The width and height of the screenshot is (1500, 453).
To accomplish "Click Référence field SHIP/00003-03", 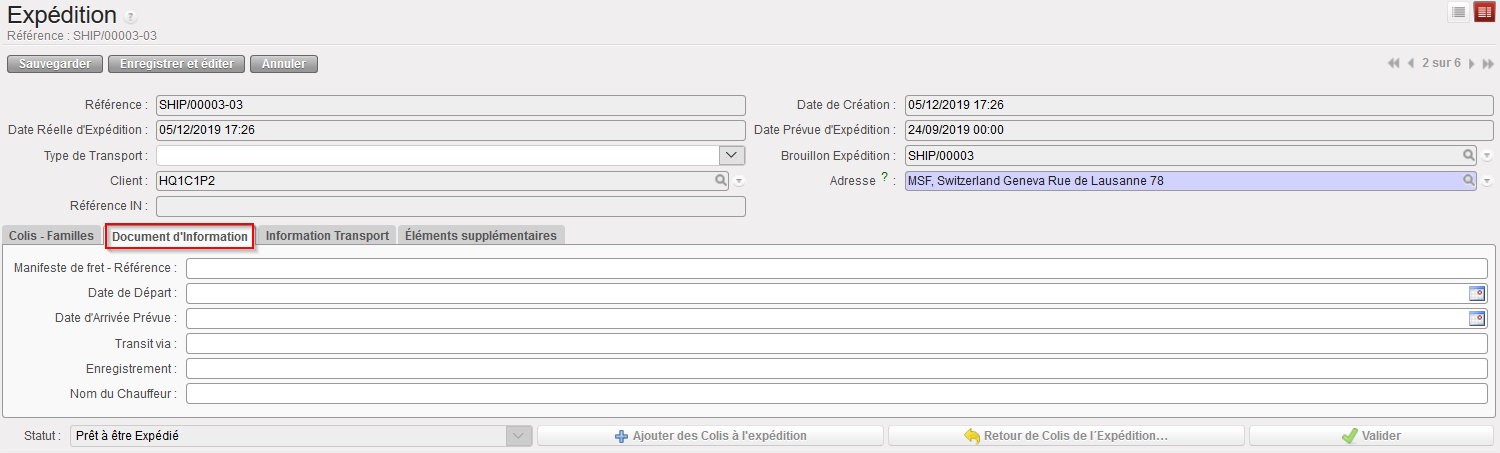I will pyautogui.click(x=450, y=105).
